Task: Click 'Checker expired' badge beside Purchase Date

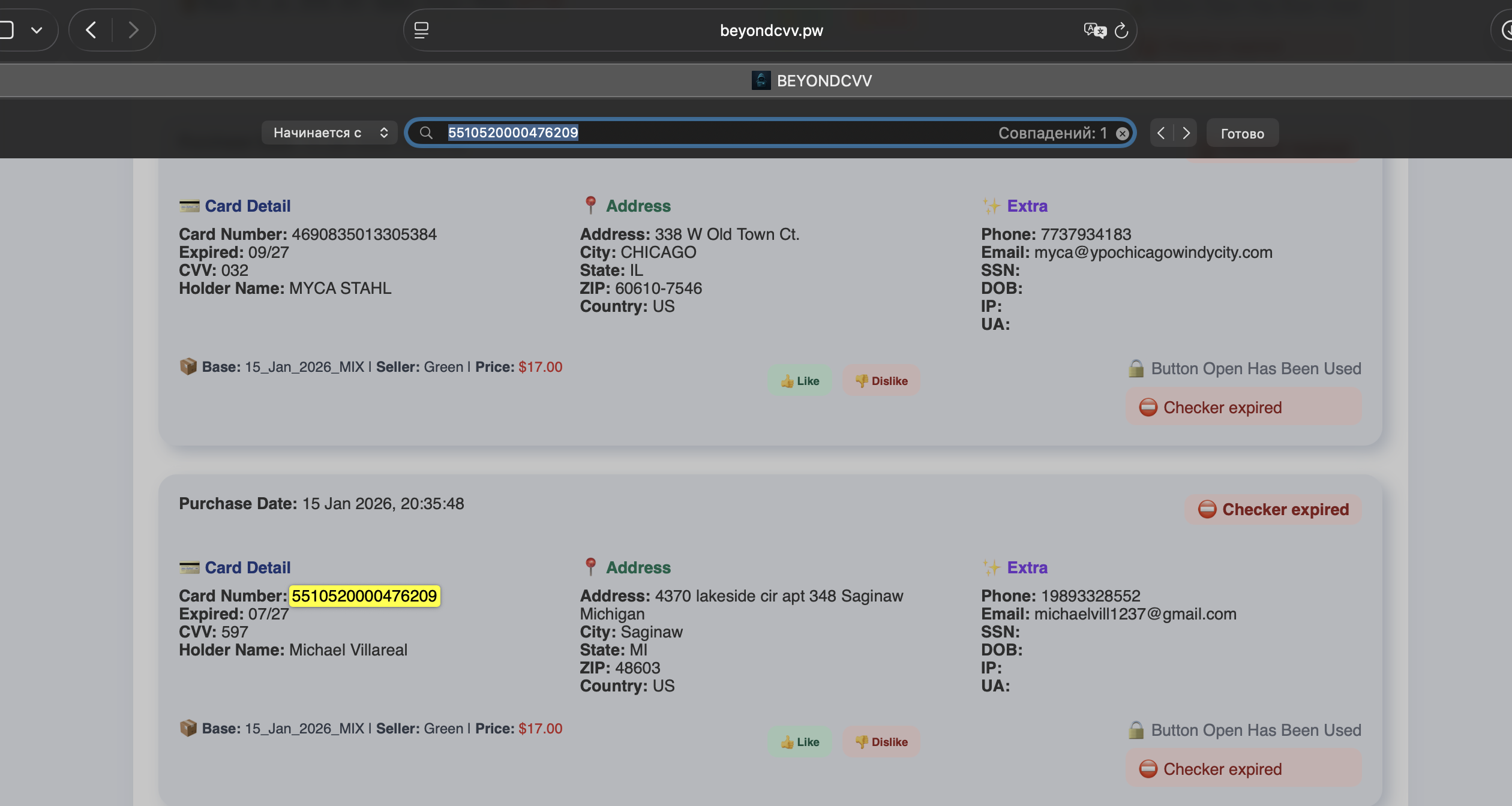Action: tap(1273, 509)
